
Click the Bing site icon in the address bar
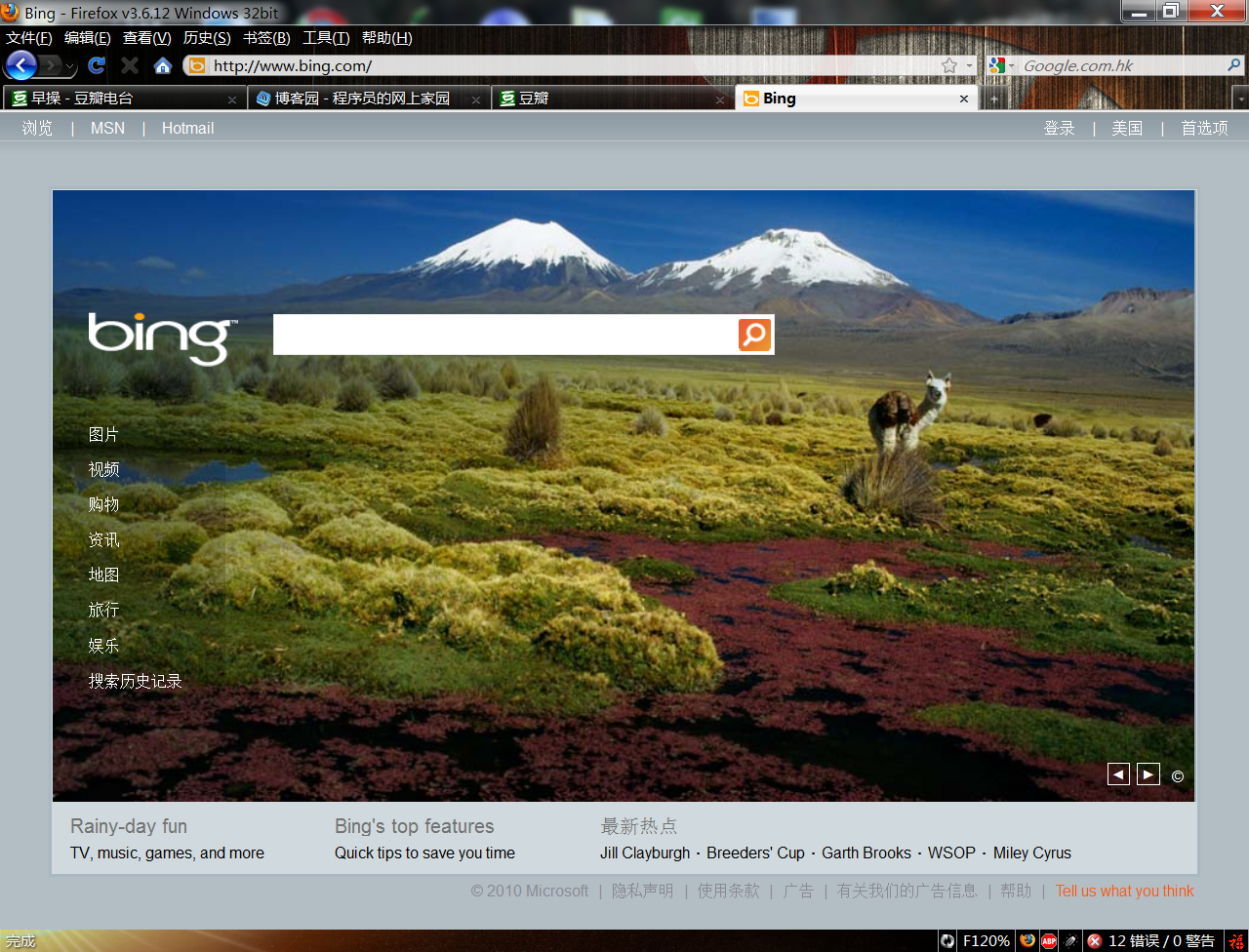click(196, 65)
